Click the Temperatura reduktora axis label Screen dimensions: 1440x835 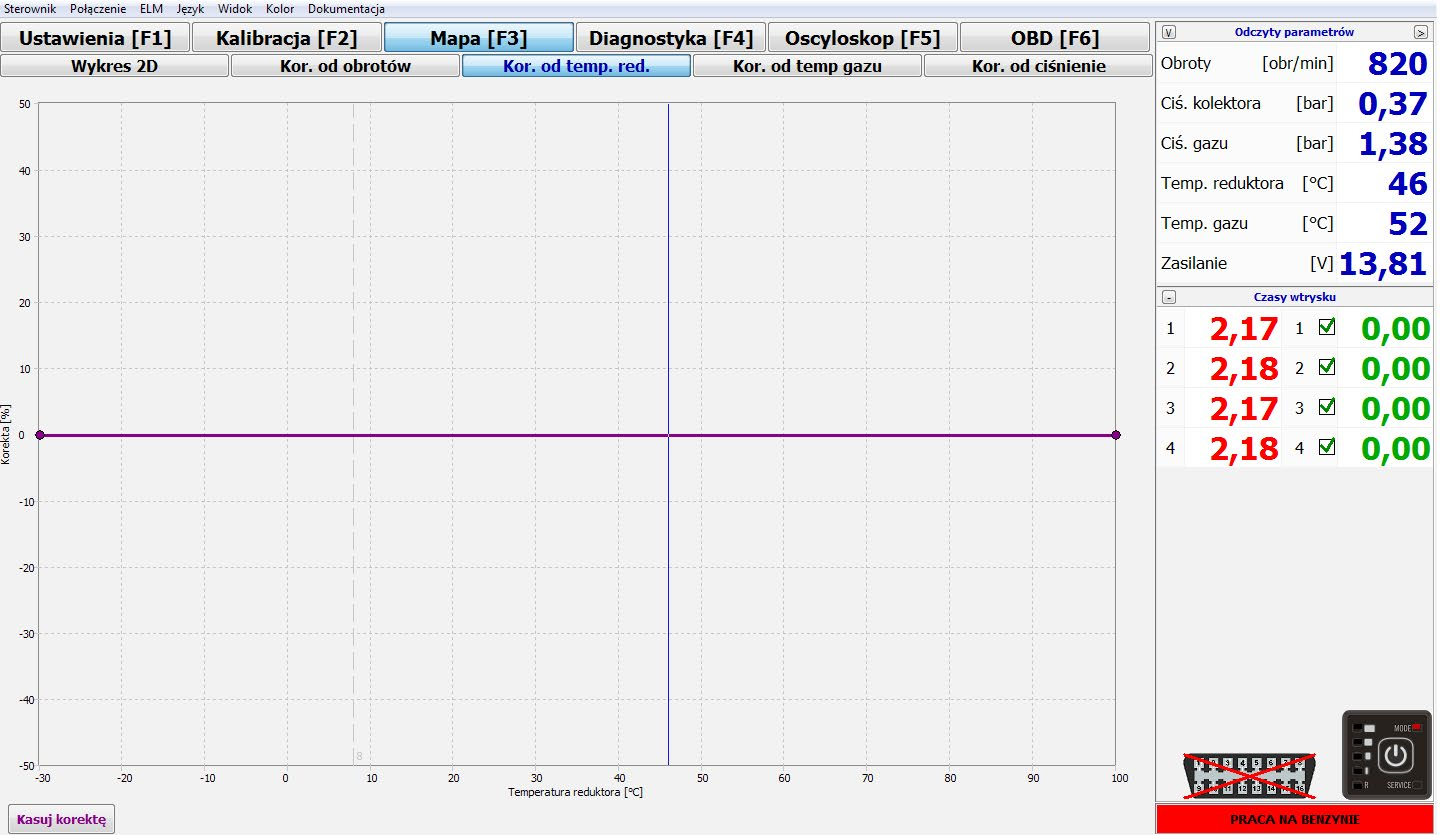click(575, 791)
